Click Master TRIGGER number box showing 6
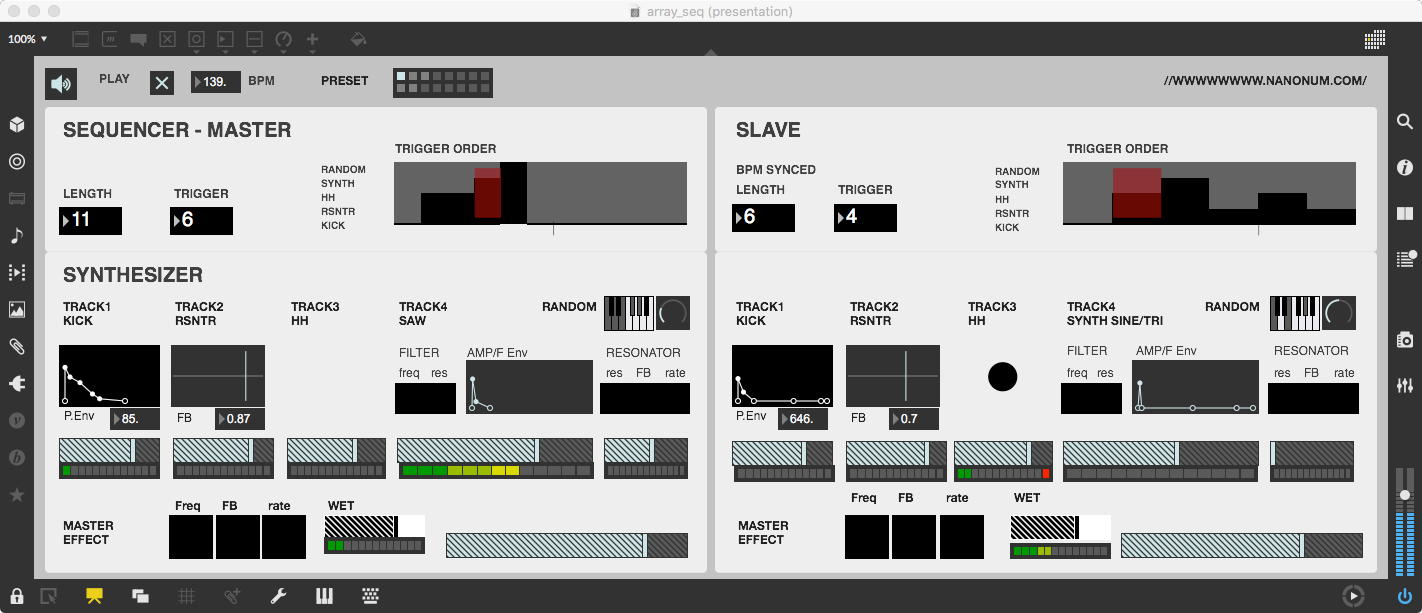 coord(202,220)
